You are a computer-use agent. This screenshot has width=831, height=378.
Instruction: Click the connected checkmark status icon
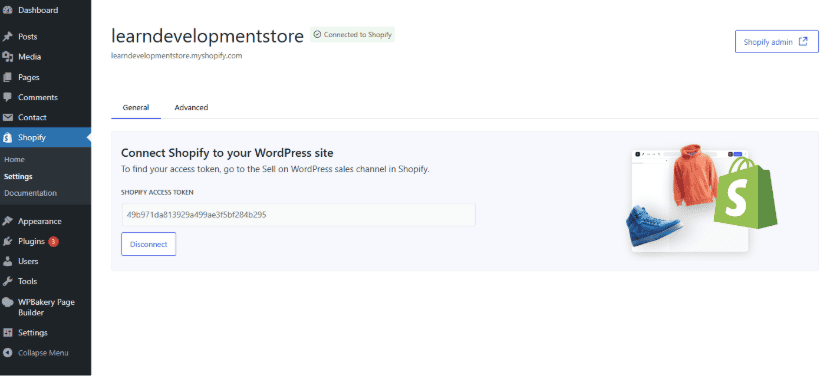click(x=317, y=34)
